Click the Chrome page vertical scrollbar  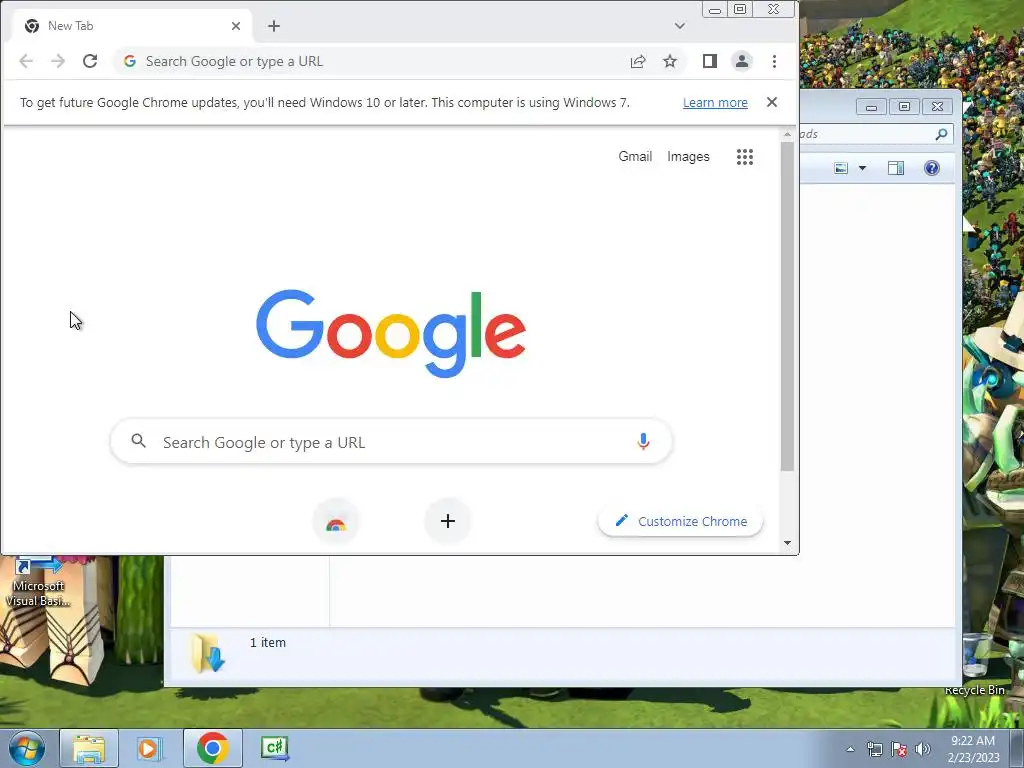pyautogui.click(x=788, y=306)
